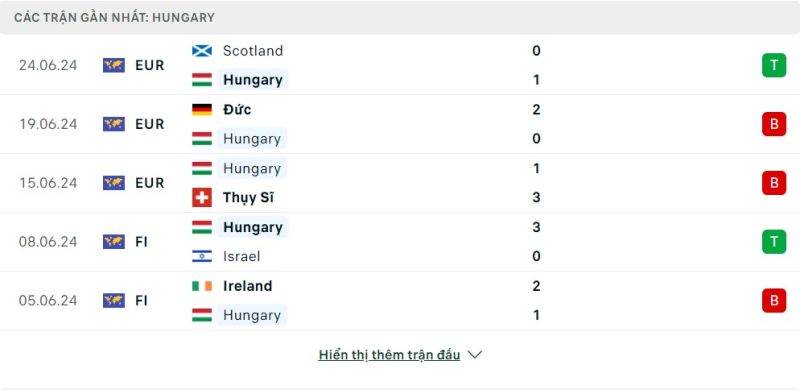This screenshot has height=390, width=800.
Task: Click the Scotland flag icon
Action: [202, 51]
